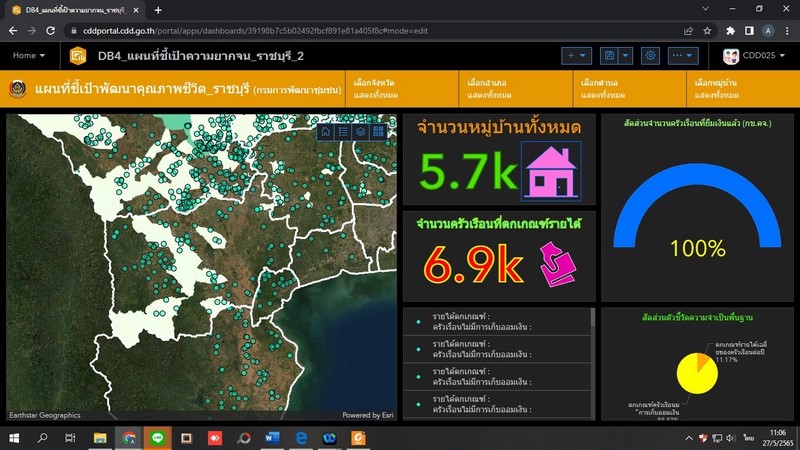
Task: Open the เลือกตำบล subdistrict selector
Action: click(629, 89)
